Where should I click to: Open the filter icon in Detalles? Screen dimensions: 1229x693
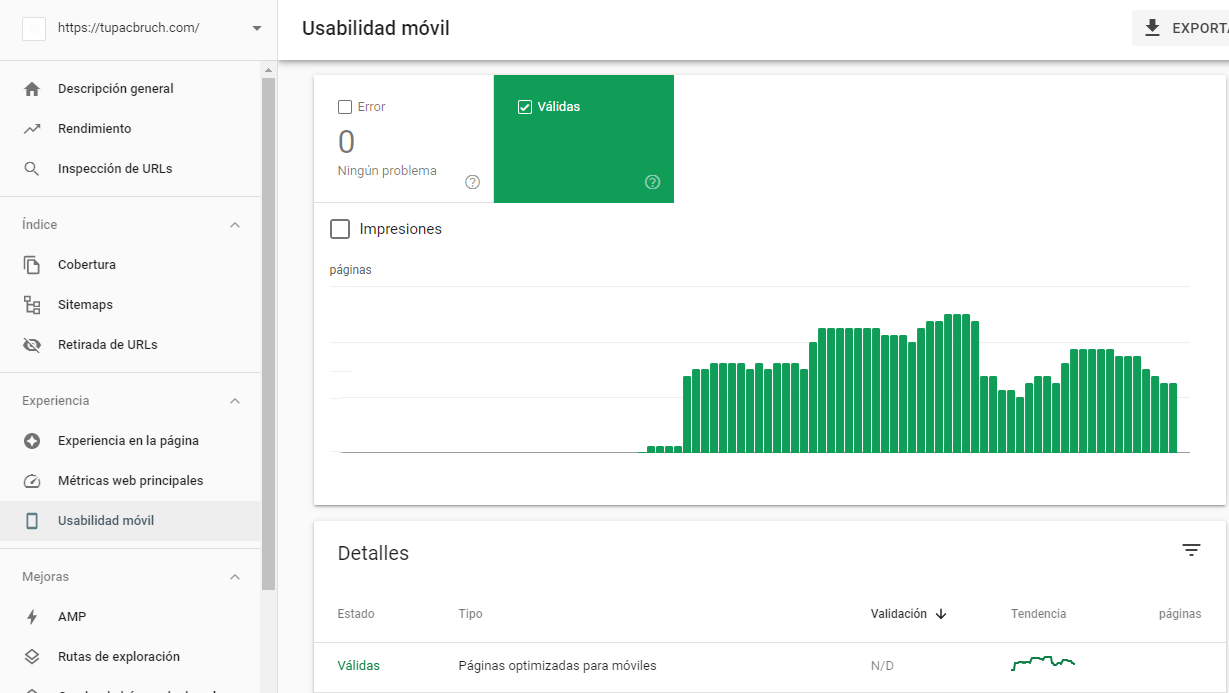click(x=1191, y=550)
